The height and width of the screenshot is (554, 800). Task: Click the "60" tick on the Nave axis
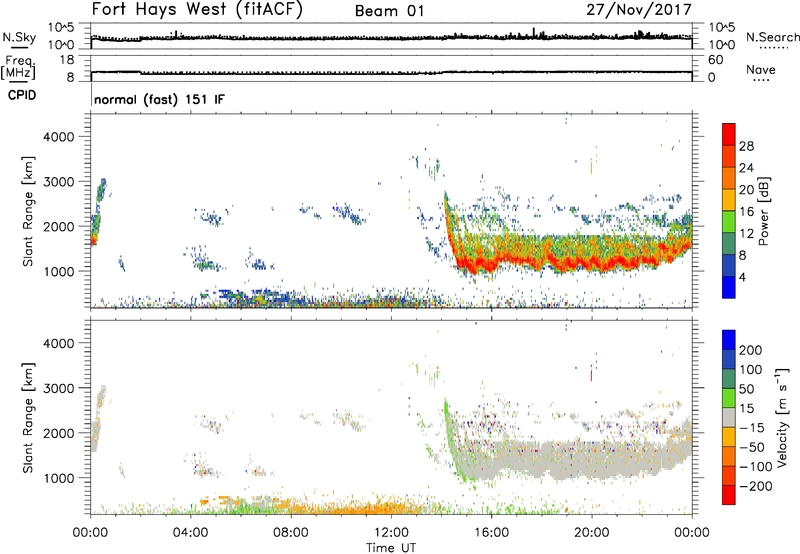click(716, 60)
